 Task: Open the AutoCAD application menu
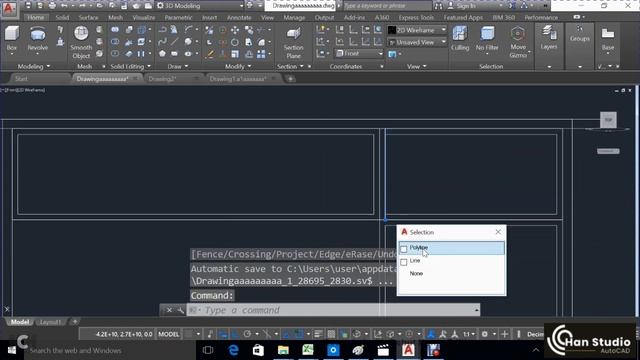click(x=9, y=8)
